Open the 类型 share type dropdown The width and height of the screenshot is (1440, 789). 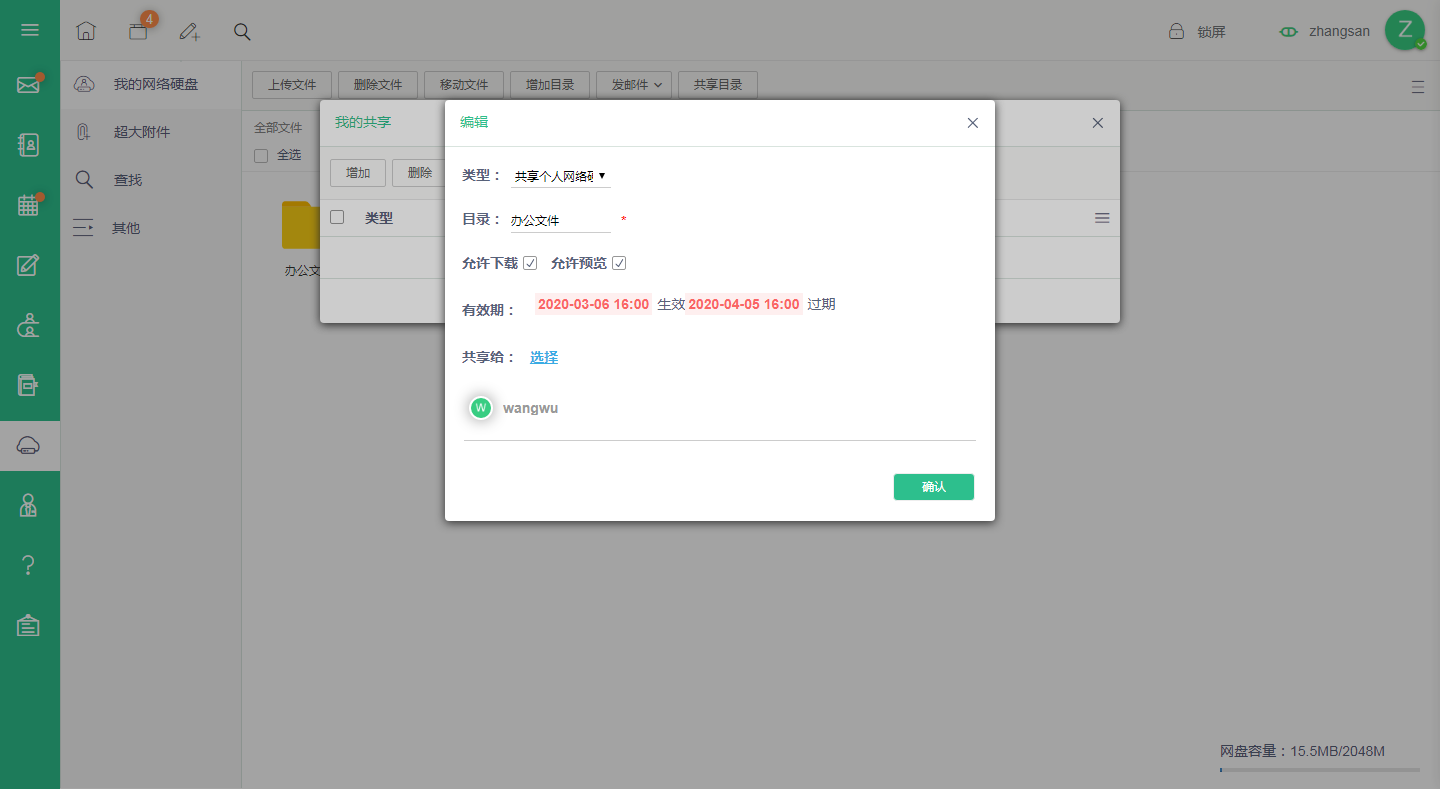click(560, 176)
